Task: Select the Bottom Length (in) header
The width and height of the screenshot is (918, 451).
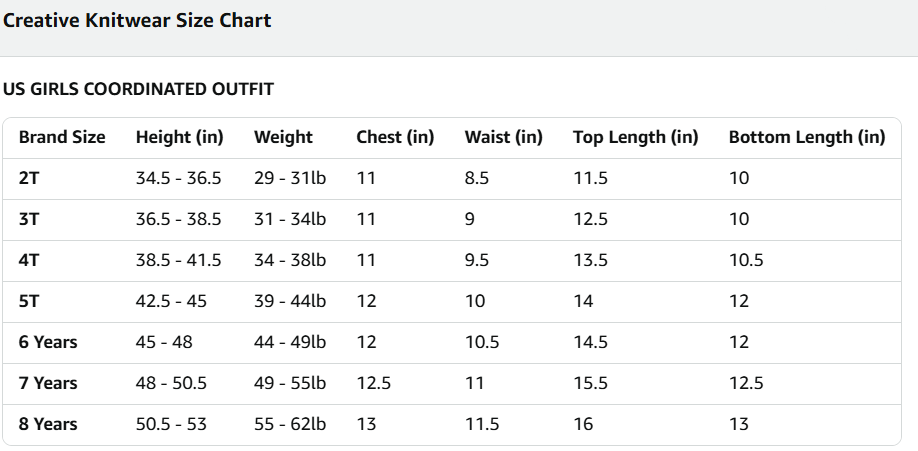Action: pyautogui.click(x=806, y=137)
